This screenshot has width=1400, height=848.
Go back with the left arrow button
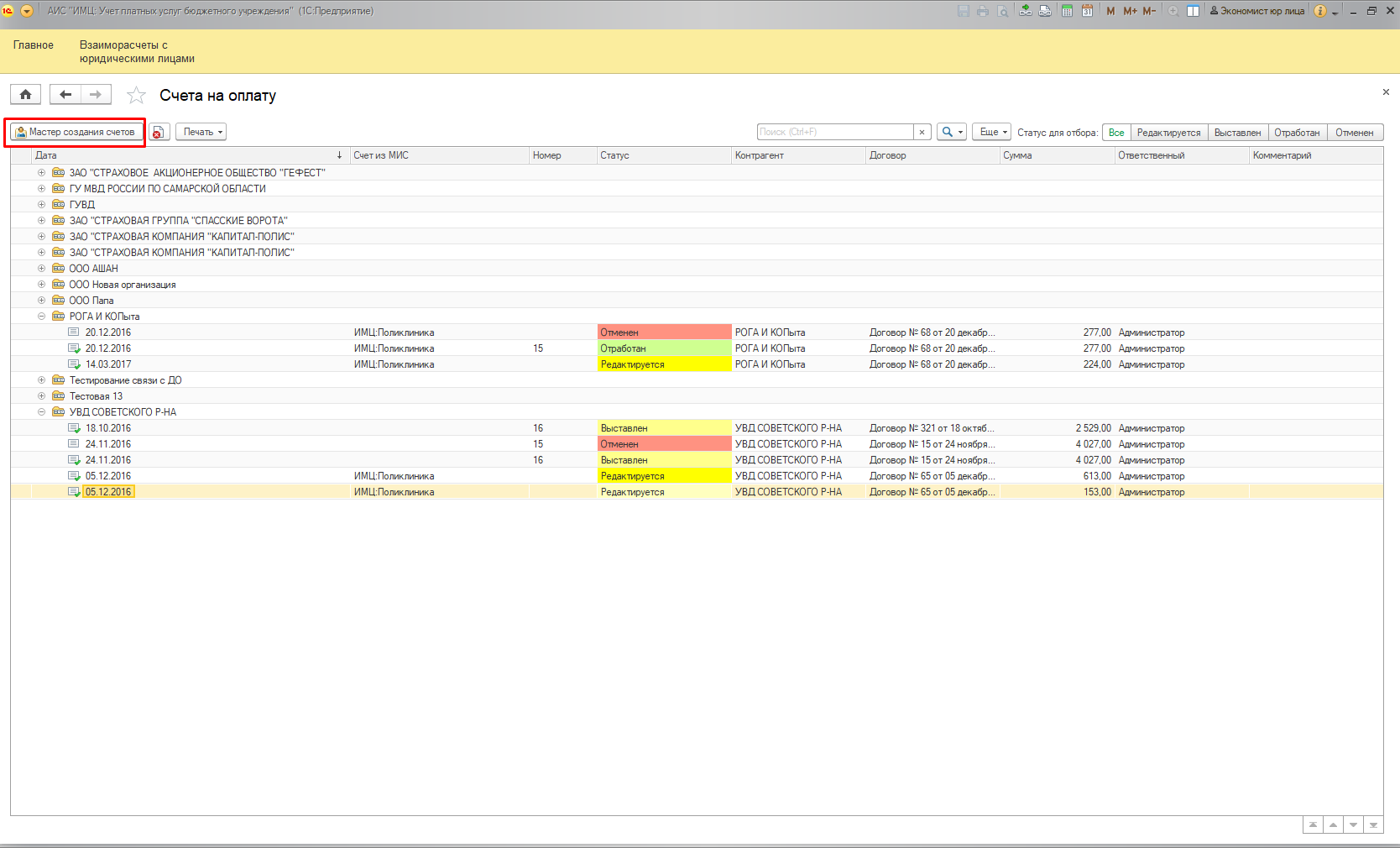point(65,95)
